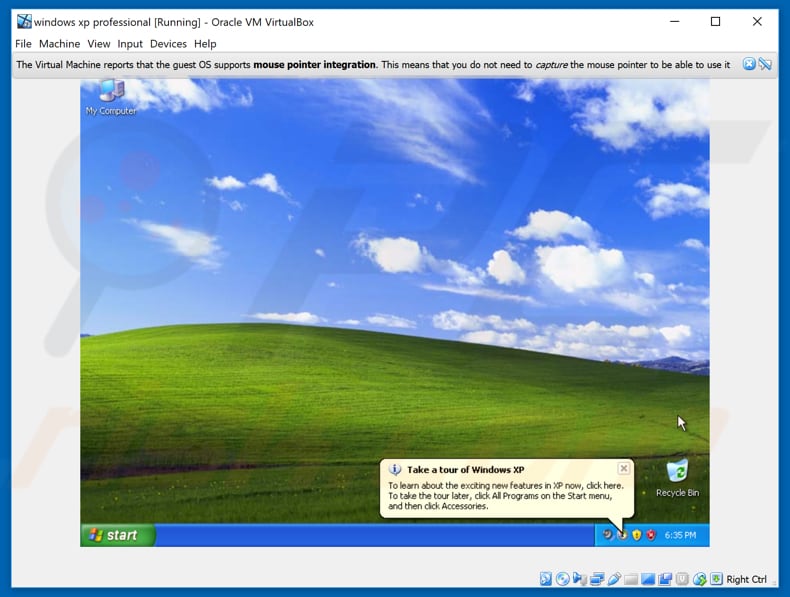The height and width of the screenshot is (597, 790).
Task: Click the hard disk activity status icon
Action: coord(546,579)
